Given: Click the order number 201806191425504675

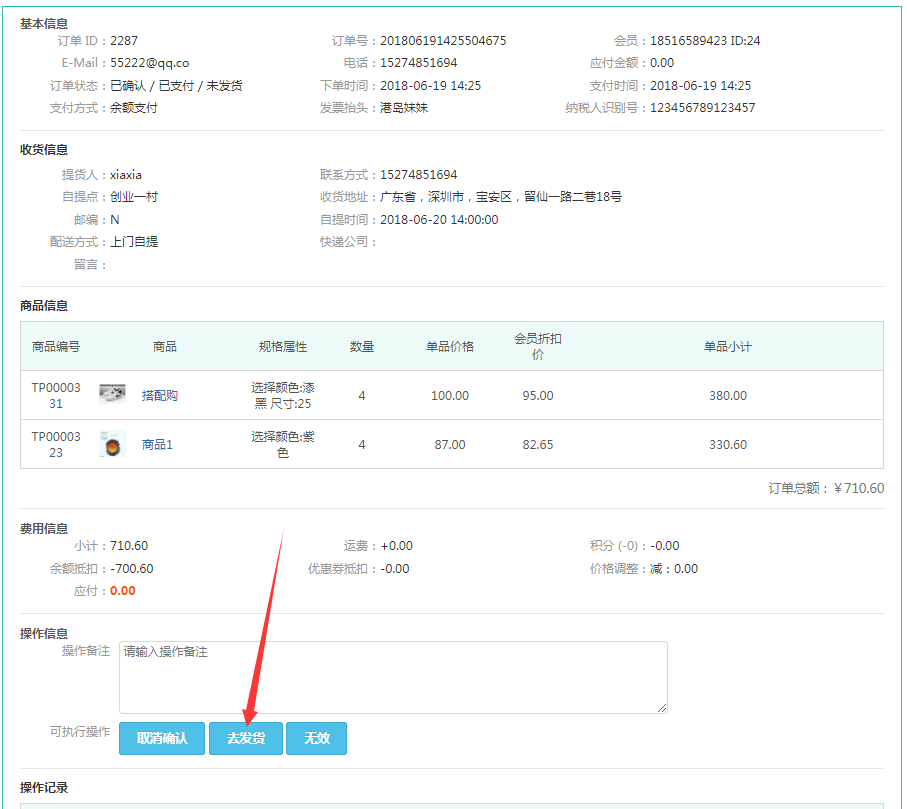Looking at the screenshot, I should pos(443,41).
